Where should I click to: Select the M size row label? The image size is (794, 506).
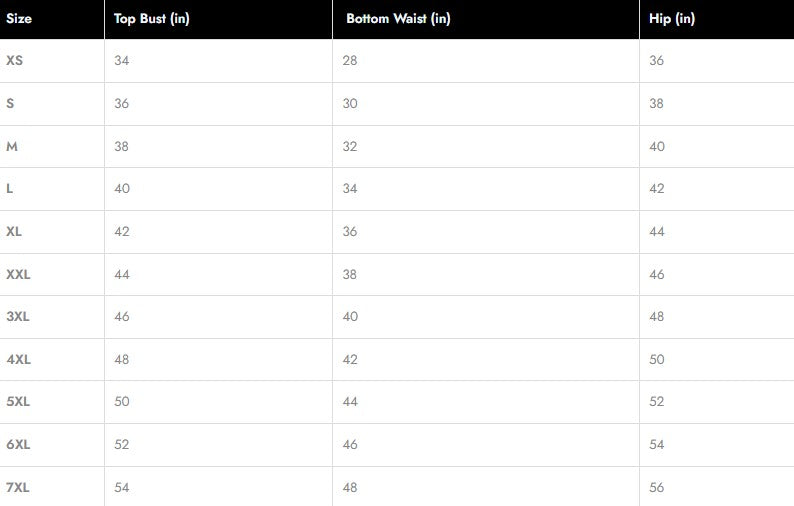pyautogui.click(x=12, y=146)
